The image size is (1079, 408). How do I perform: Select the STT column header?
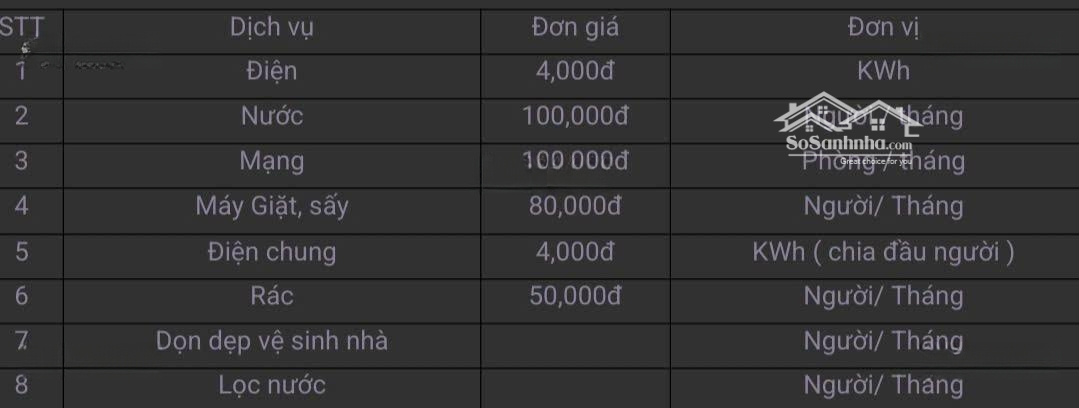pyautogui.click(x=21, y=27)
